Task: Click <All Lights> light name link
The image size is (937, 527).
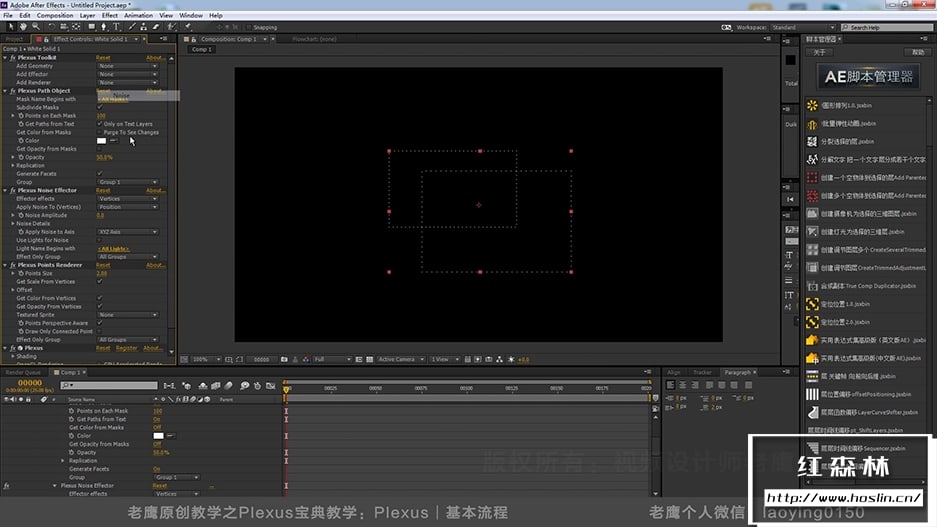Action: pos(114,249)
